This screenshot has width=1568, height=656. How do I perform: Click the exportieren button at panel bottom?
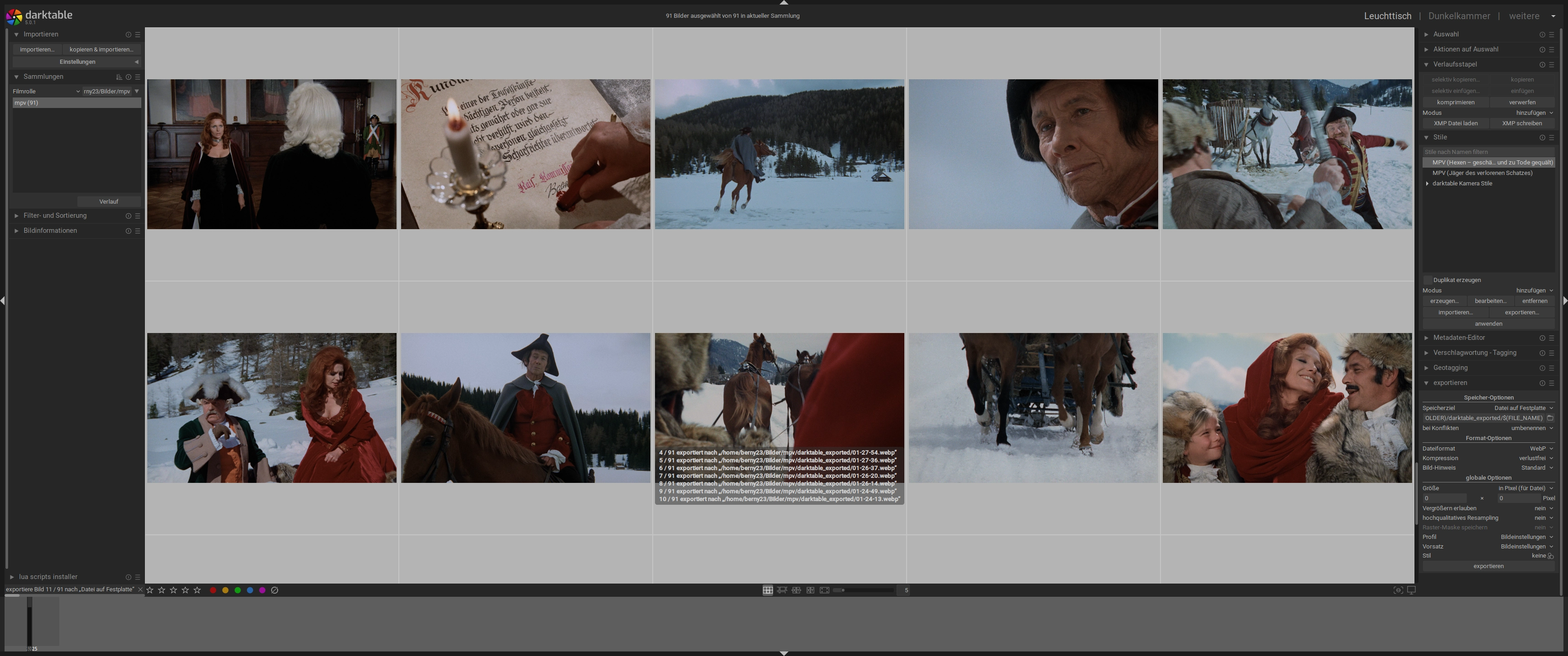(1488, 567)
